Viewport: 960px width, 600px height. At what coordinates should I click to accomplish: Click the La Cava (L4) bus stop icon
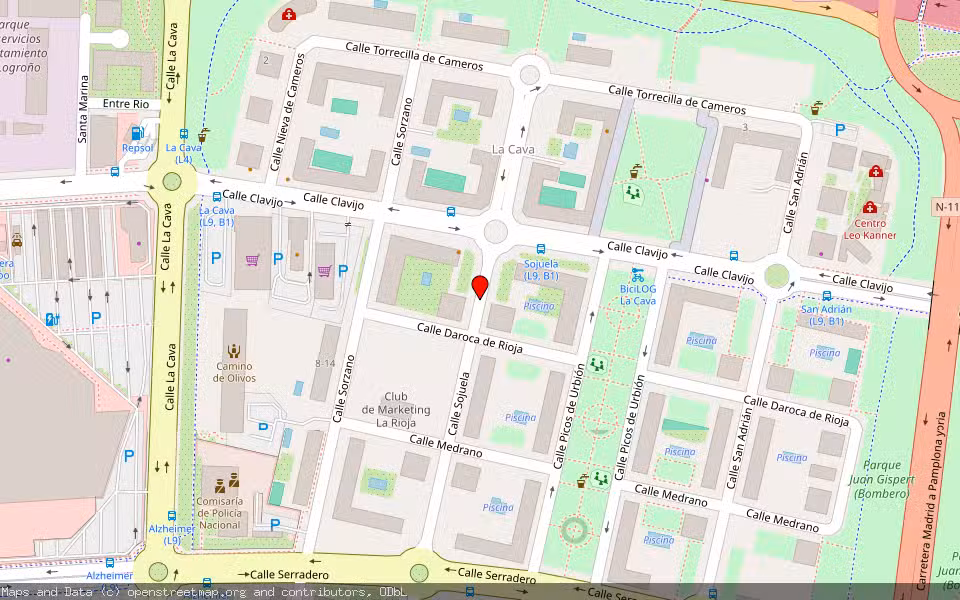click(184, 134)
